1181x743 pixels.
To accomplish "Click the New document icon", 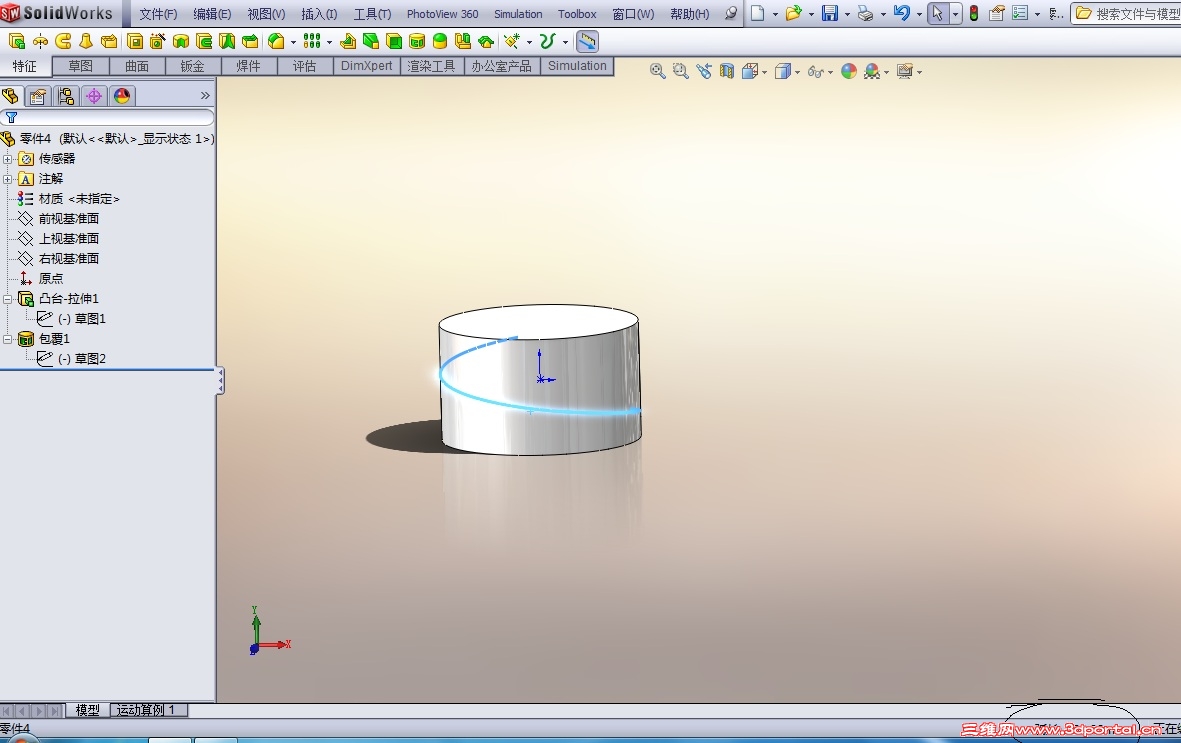I will [758, 13].
